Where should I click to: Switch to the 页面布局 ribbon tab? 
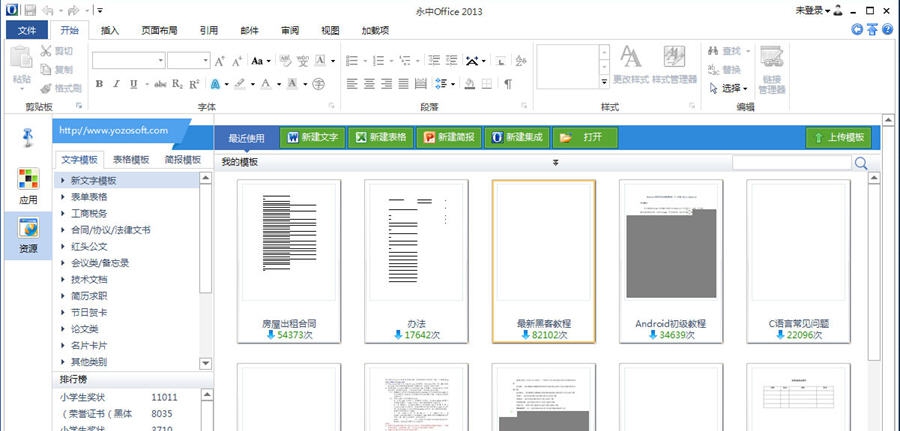click(x=162, y=30)
